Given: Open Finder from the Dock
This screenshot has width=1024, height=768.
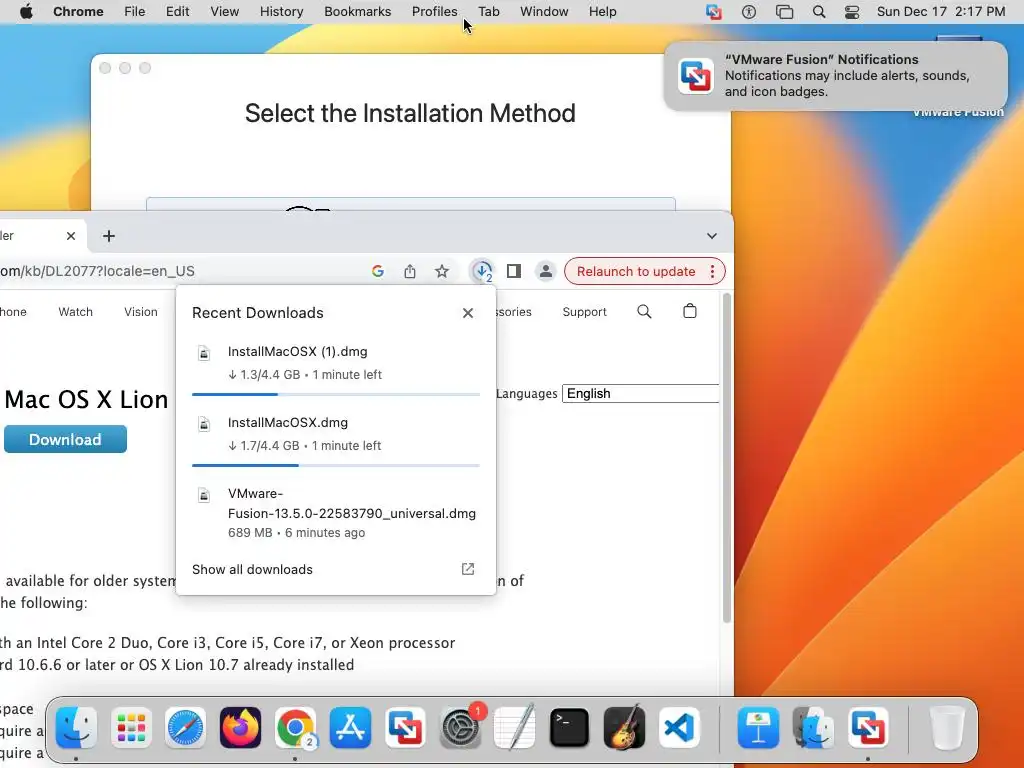Looking at the screenshot, I should pyautogui.click(x=76, y=728).
